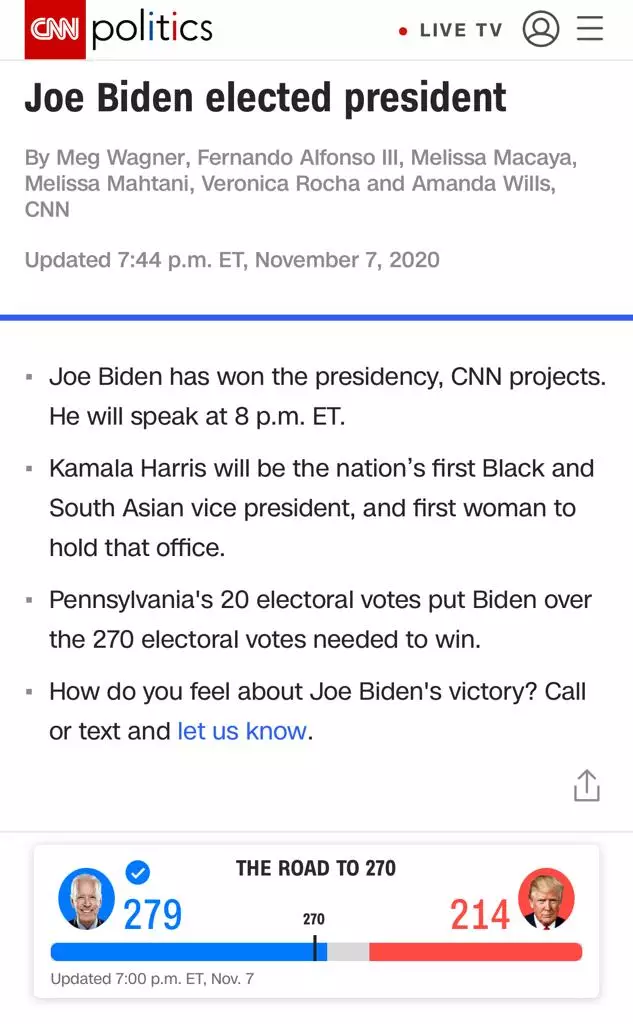Click the blue winner checkmark badge
This screenshot has height=1024, width=633.
pos(138,873)
